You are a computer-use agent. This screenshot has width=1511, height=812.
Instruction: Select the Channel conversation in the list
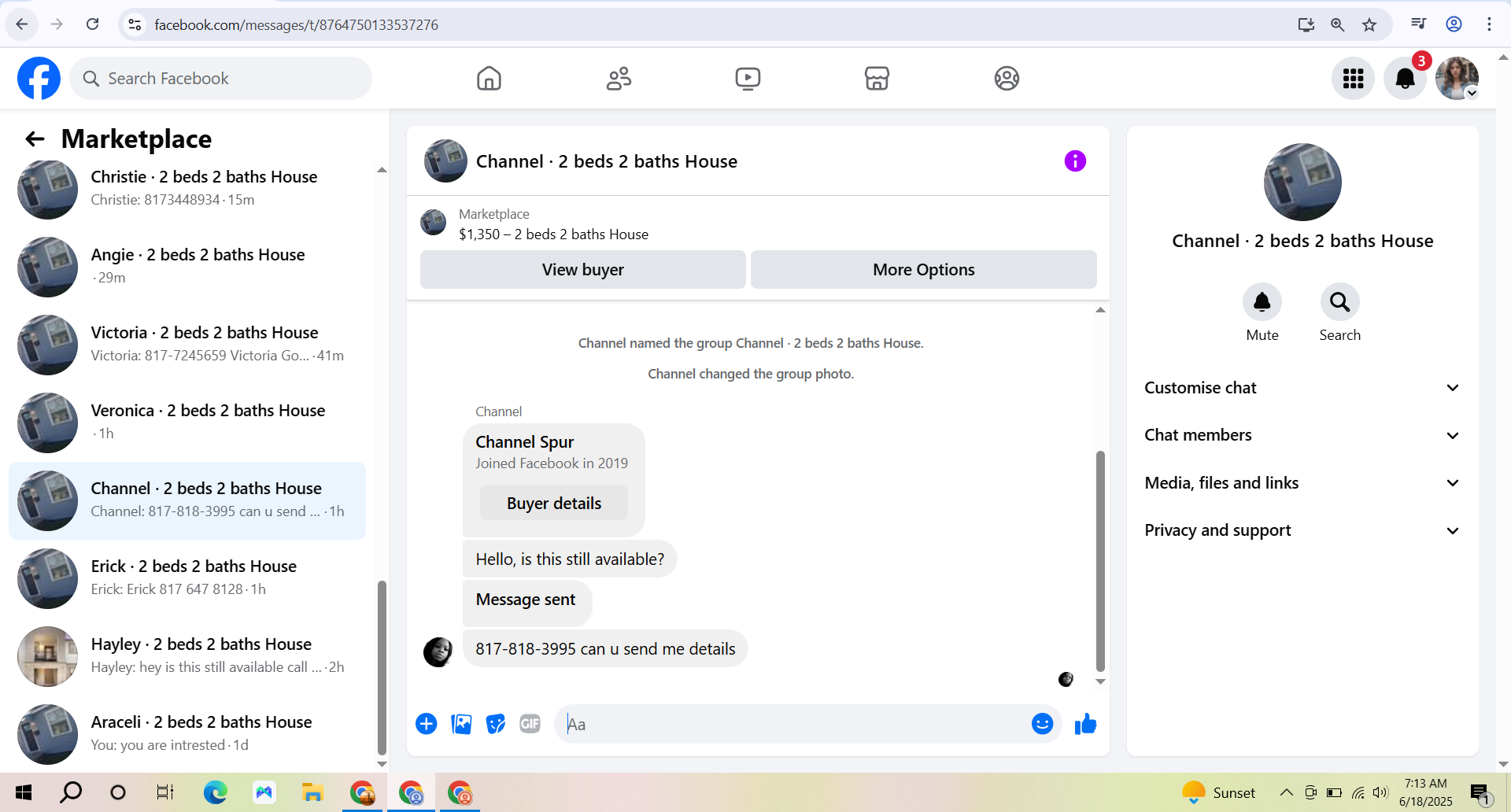[187, 500]
